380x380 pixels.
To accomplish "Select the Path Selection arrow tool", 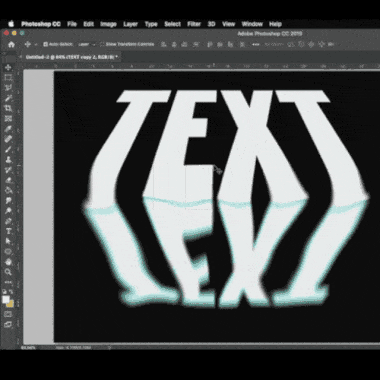I will [9, 242].
